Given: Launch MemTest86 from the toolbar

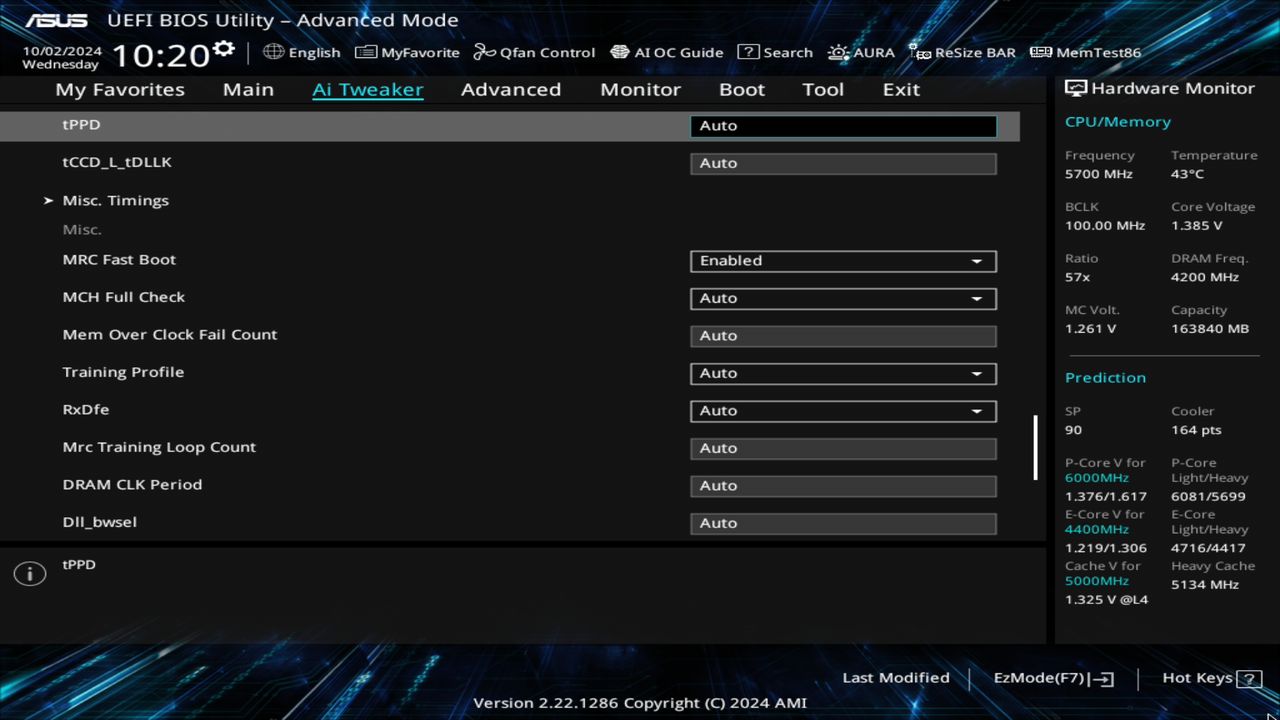Looking at the screenshot, I should 1085,52.
